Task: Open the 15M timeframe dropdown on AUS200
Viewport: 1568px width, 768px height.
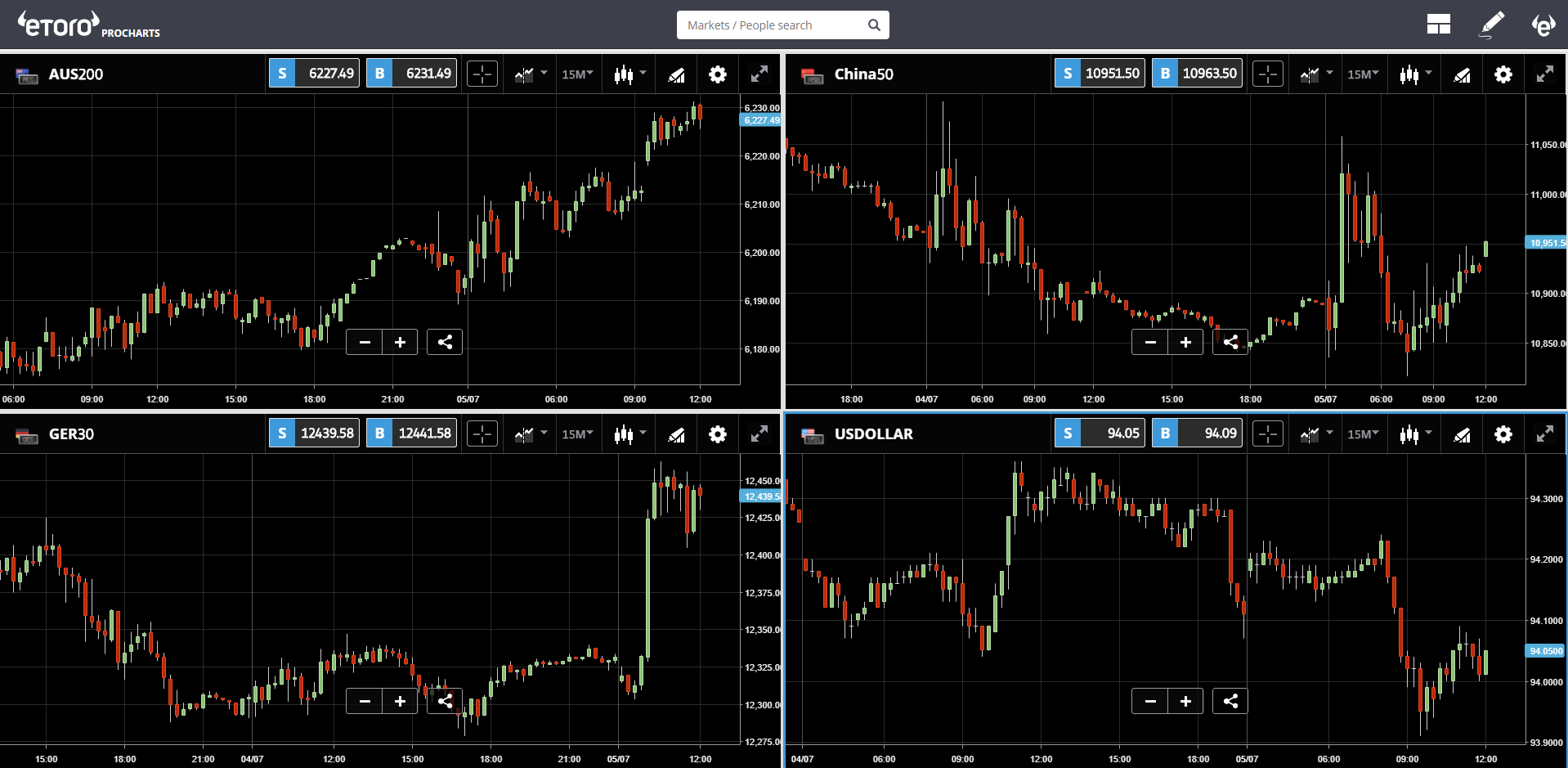Action: [x=577, y=74]
